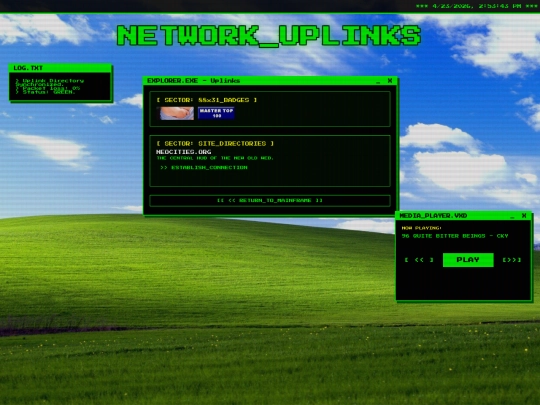Skip to the previous track in the media player
Image resolution: width=540 pixels, height=405 pixels.
(419, 260)
